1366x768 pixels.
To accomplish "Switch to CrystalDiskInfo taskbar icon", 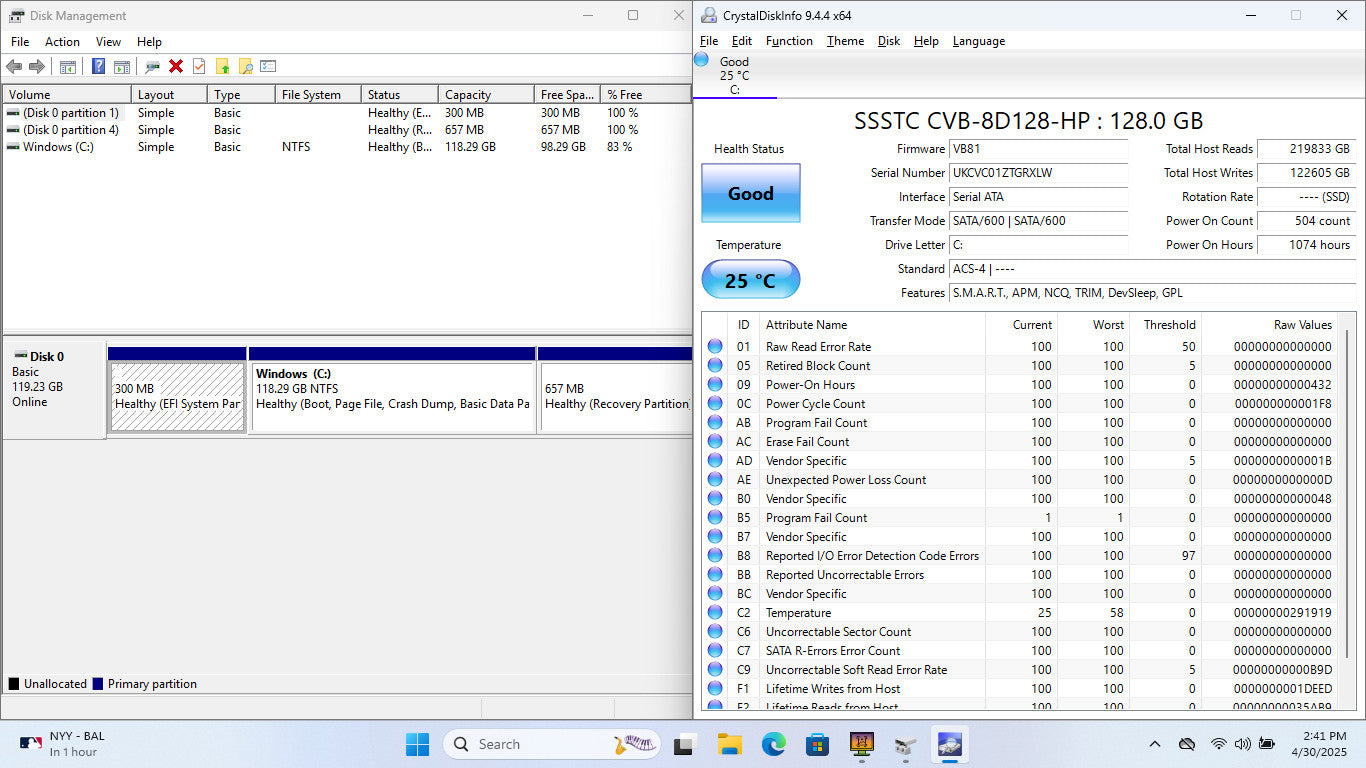I will point(948,744).
